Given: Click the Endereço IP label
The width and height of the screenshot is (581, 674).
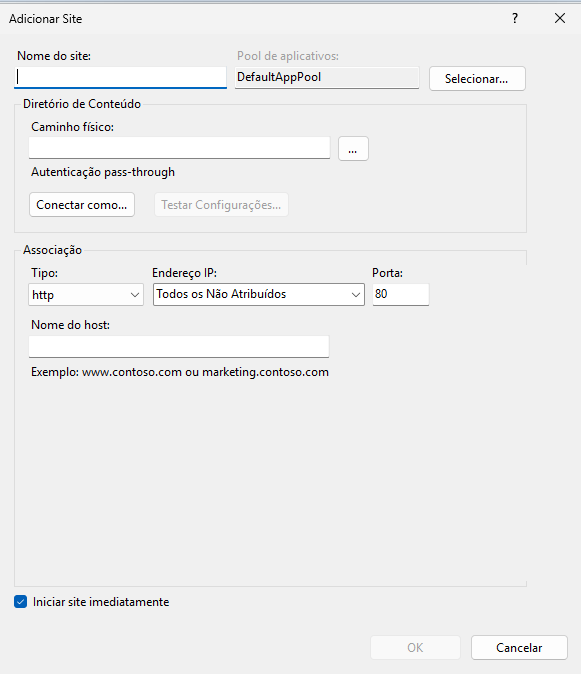Looking at the screenshot, I should click(184, 273).
